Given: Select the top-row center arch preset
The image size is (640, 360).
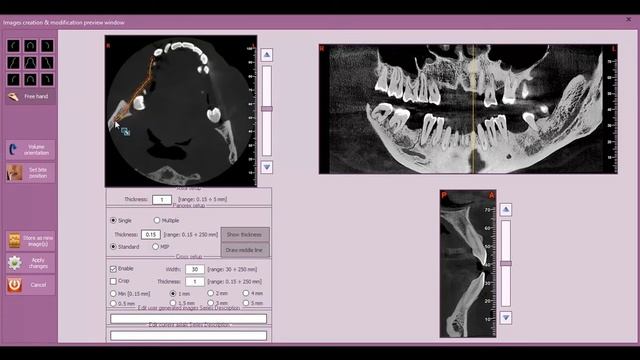Looking at the screenshot, I should pos(30,46).
